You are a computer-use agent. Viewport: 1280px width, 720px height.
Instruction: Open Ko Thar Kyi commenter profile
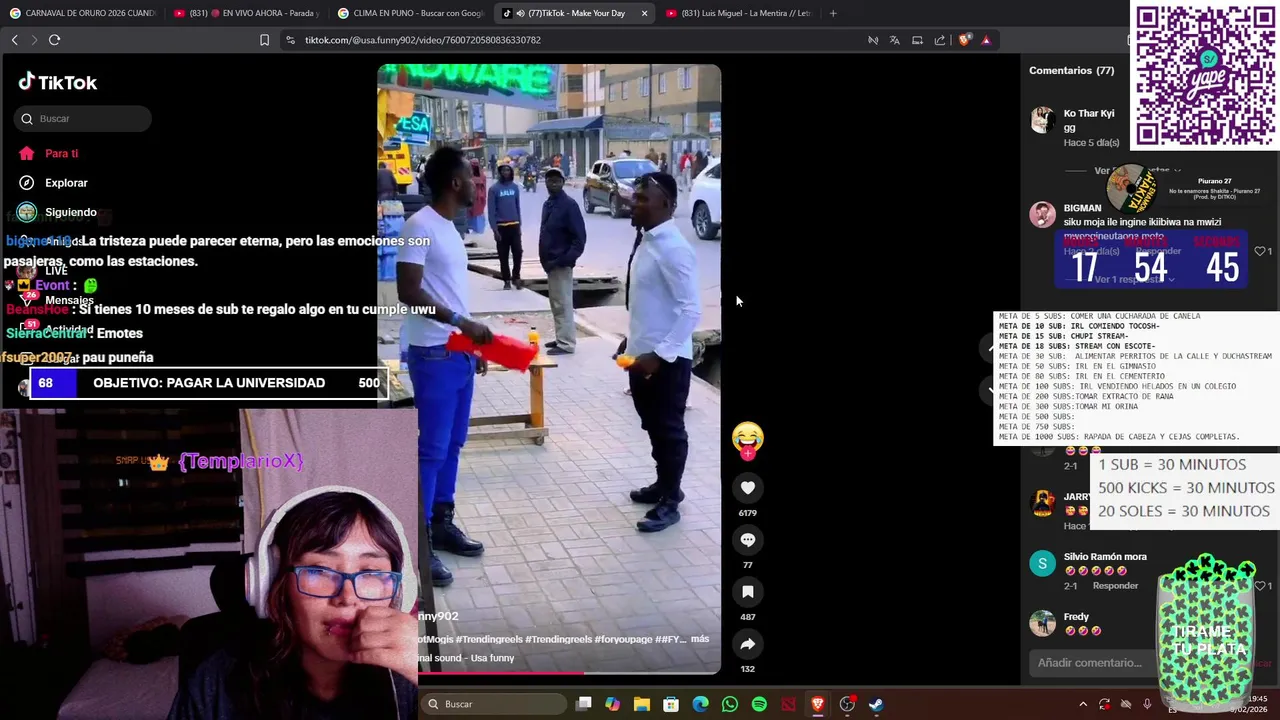point(1088,114)
